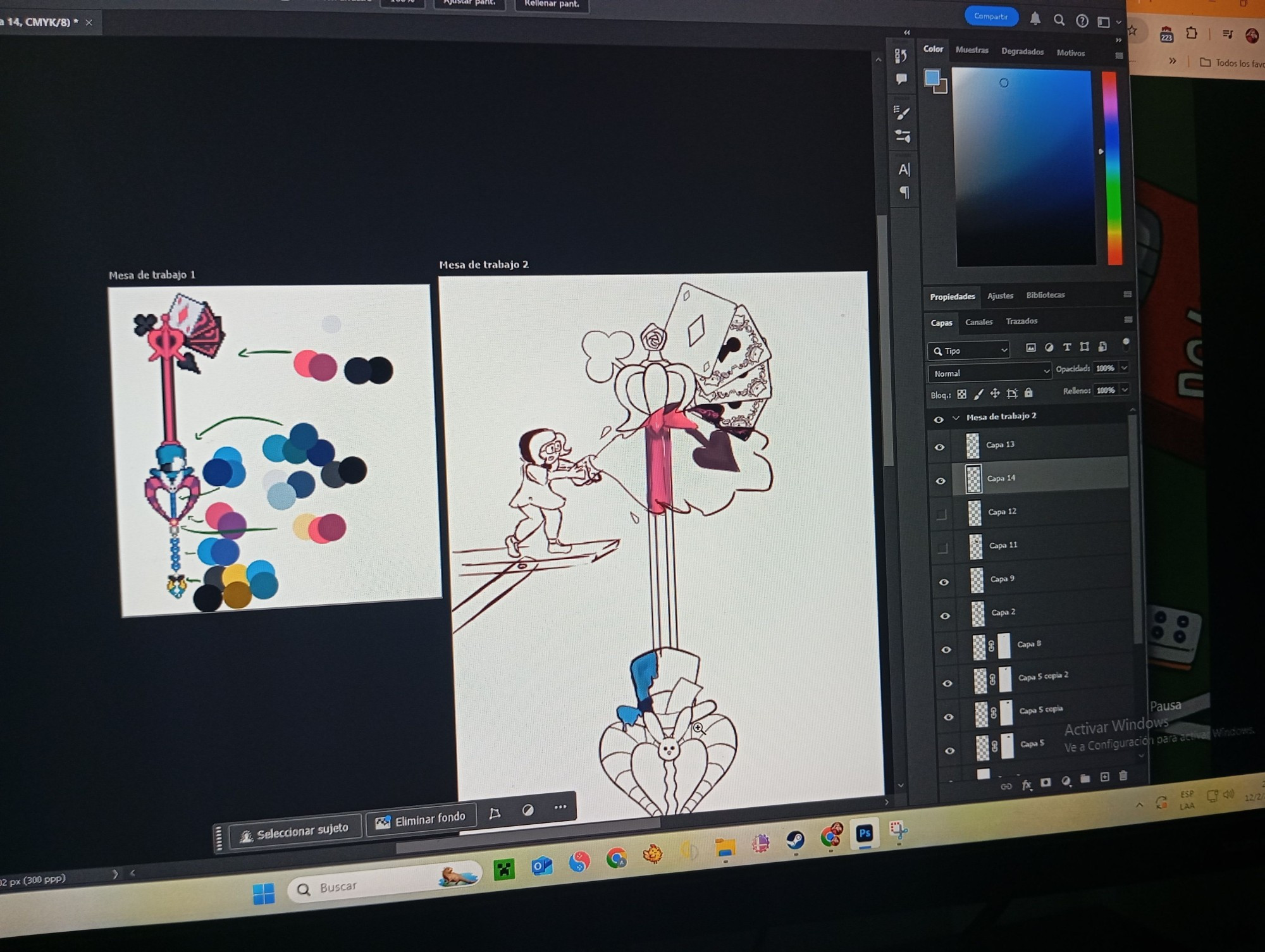
Task: Filter layers by adjustment layers icon
Action: 1049,347
